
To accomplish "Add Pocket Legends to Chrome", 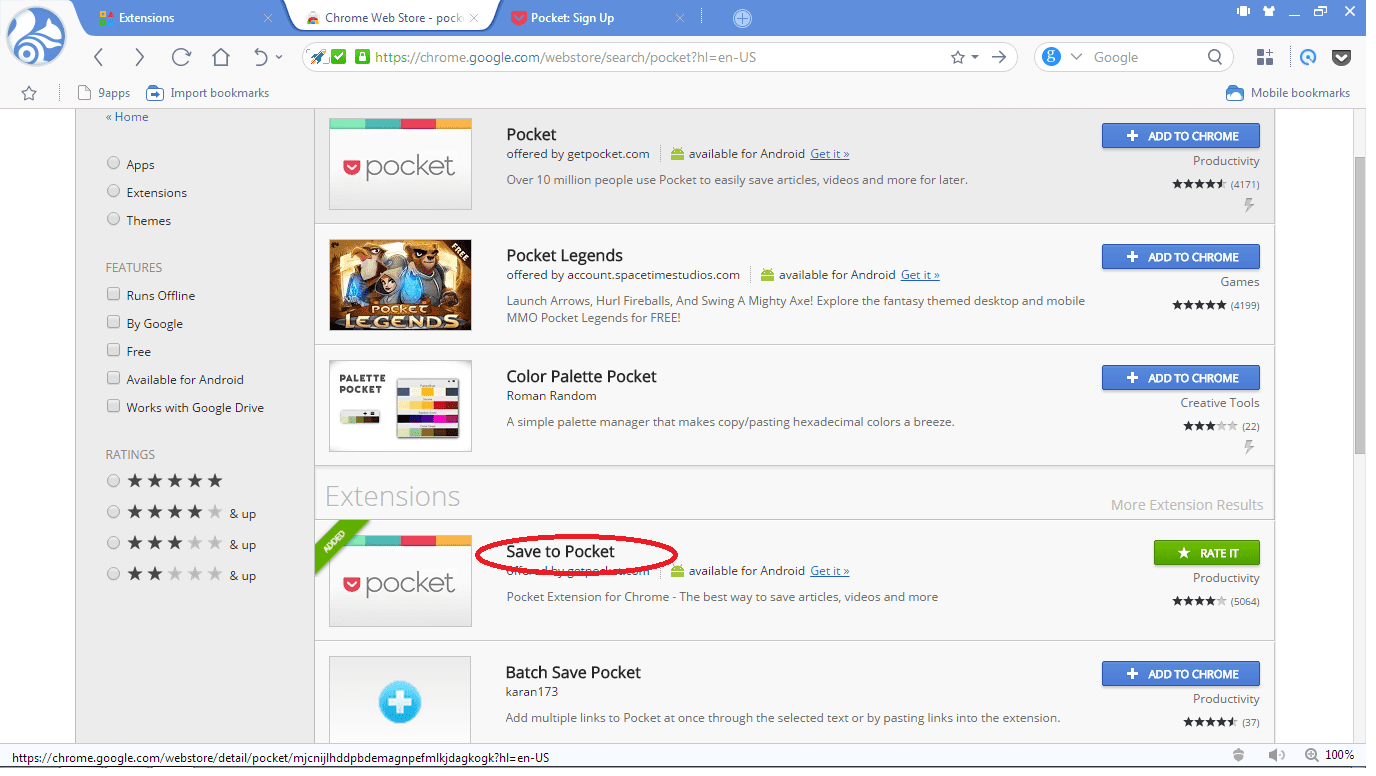I will (1181, 257).
